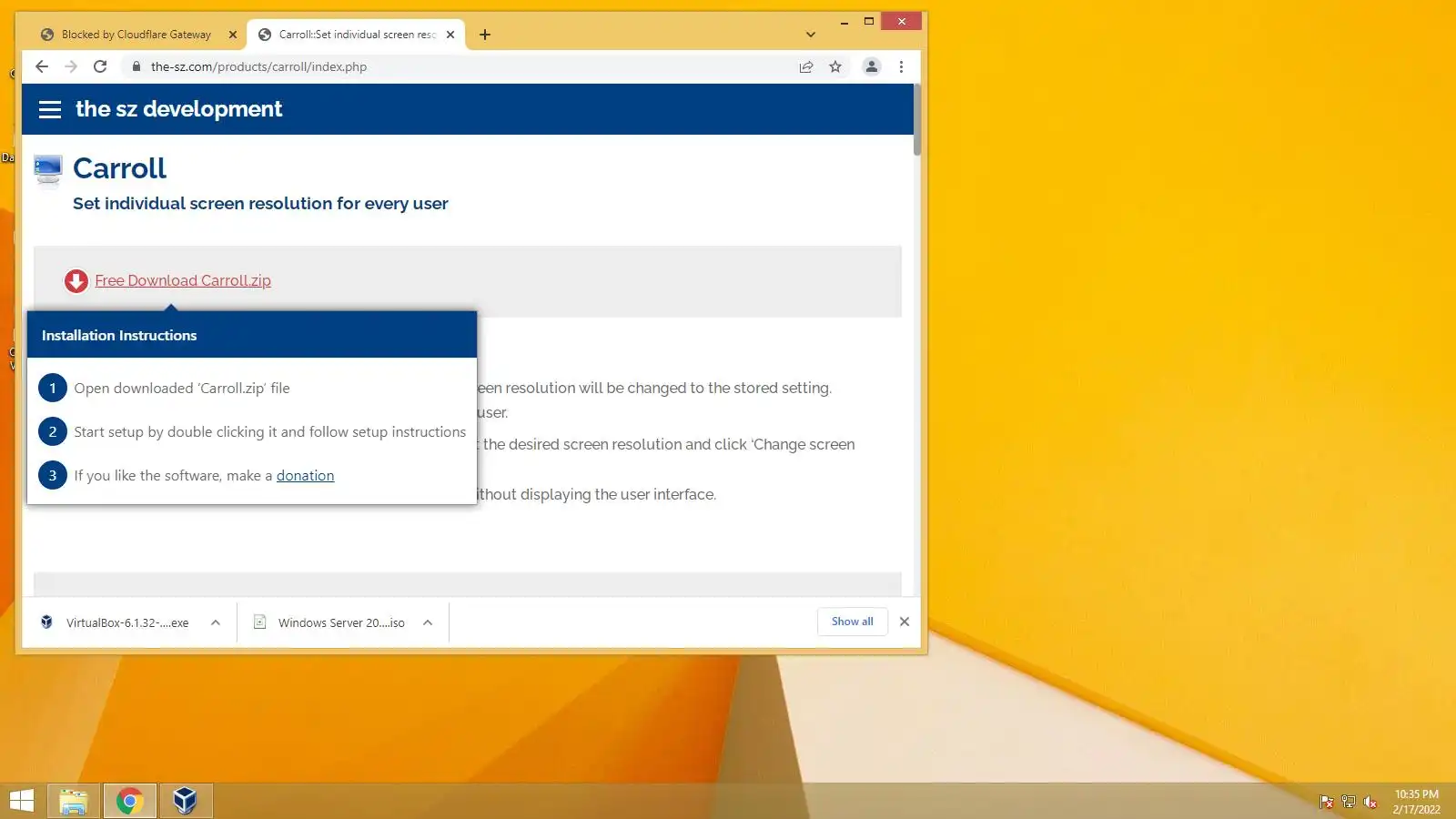Select the Carroll::Set individual screen resolution tab

tap(357, 35)
